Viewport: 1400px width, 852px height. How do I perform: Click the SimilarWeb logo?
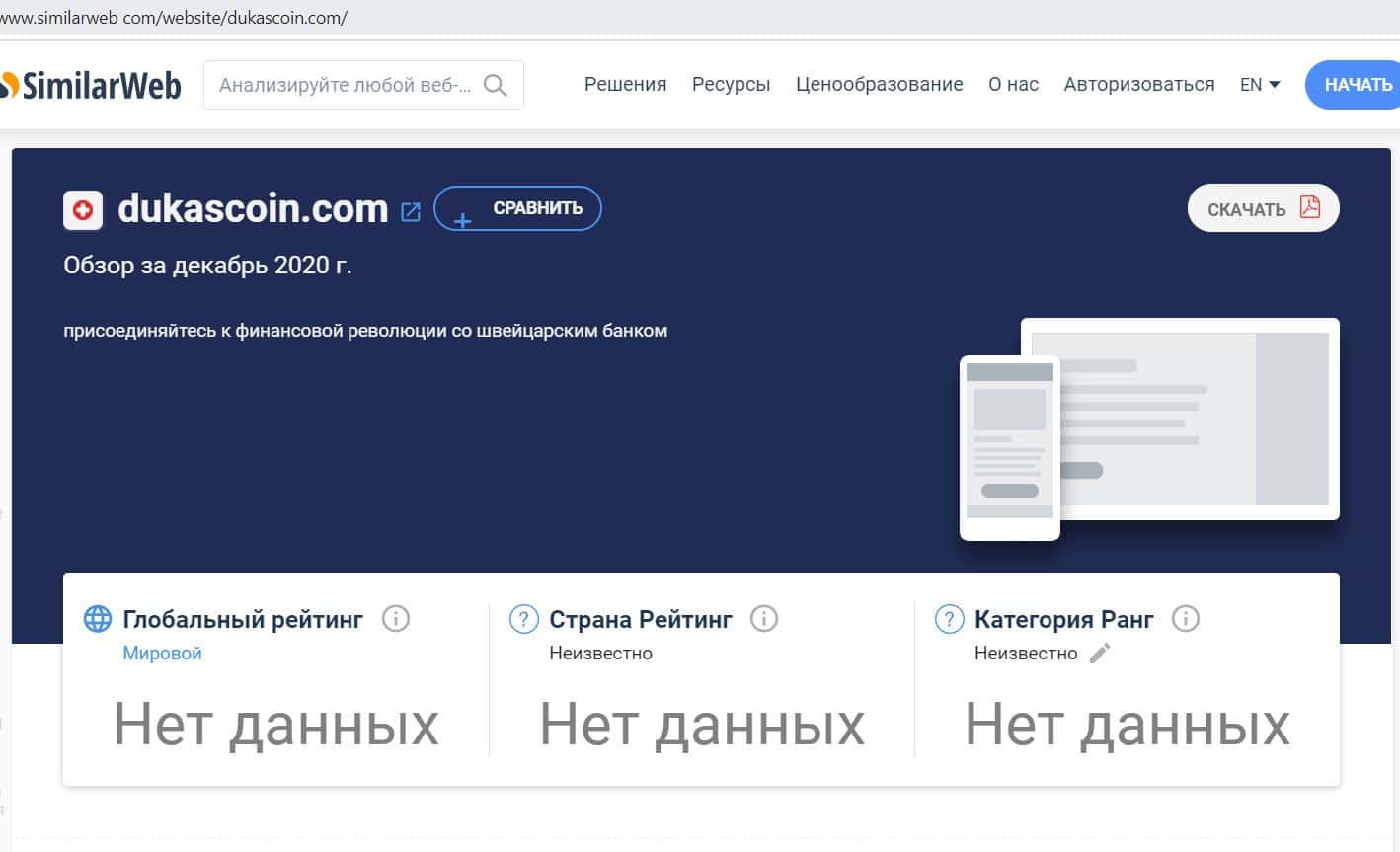tap(91, 86)
